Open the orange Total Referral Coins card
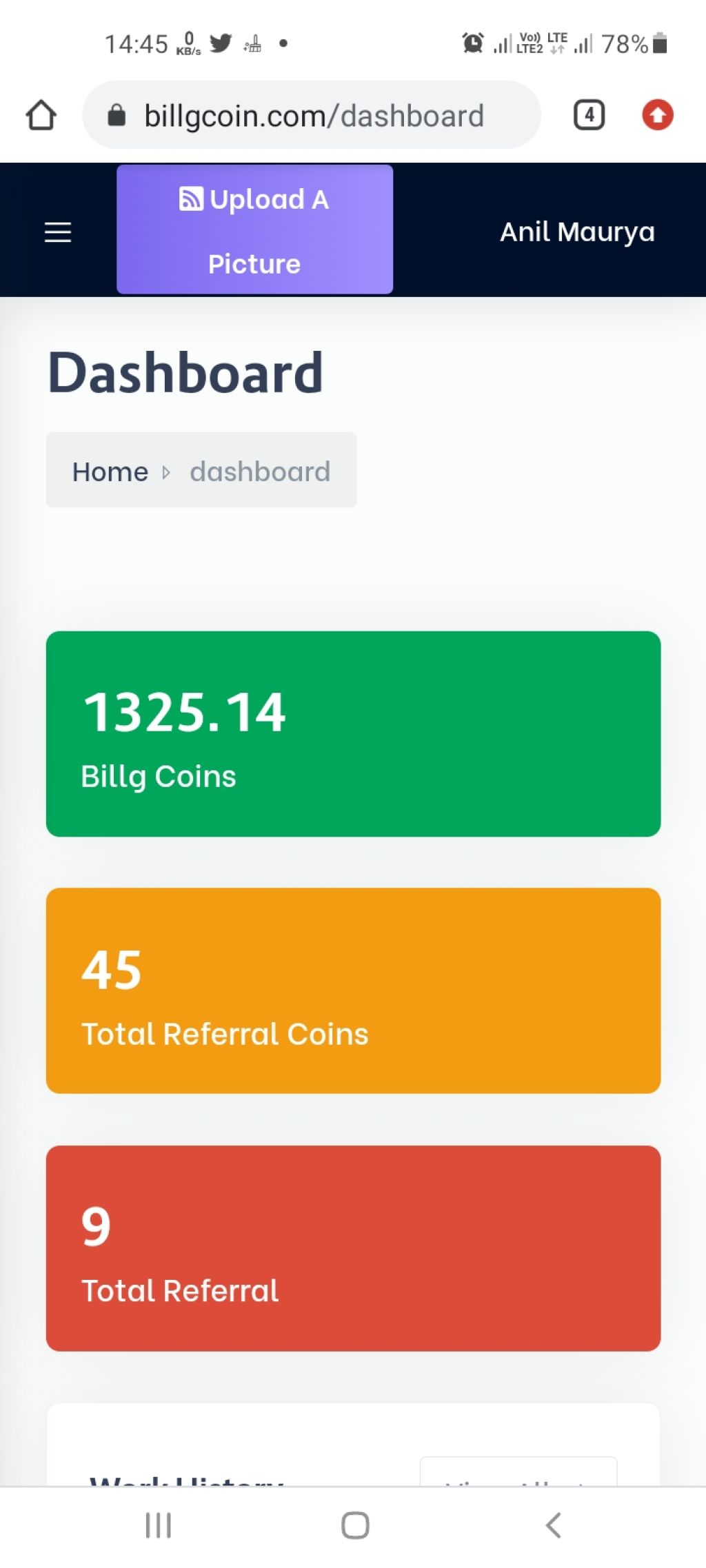 click(x=353, y=990)
